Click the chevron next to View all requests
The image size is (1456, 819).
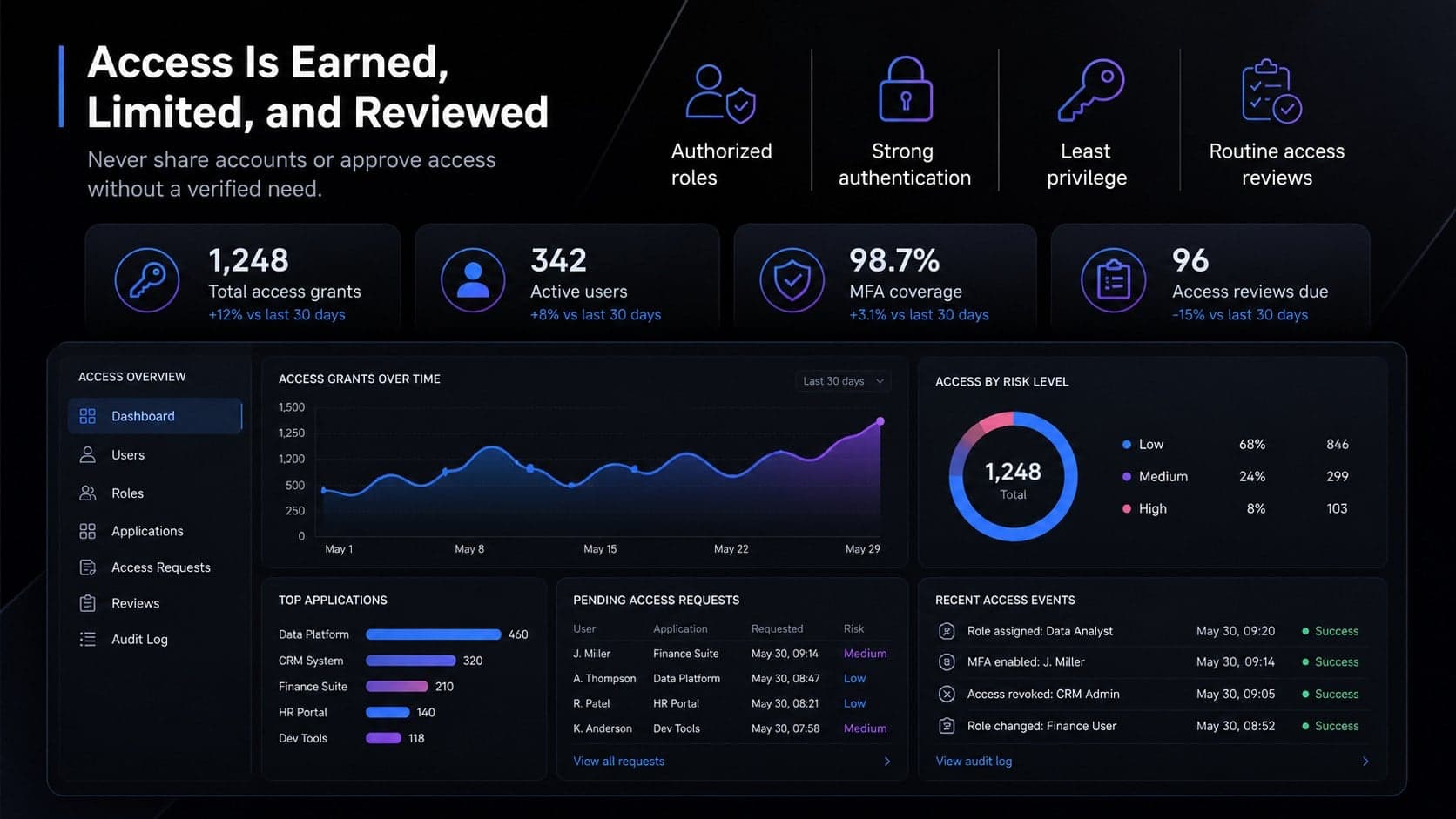(x=886, y=762)
